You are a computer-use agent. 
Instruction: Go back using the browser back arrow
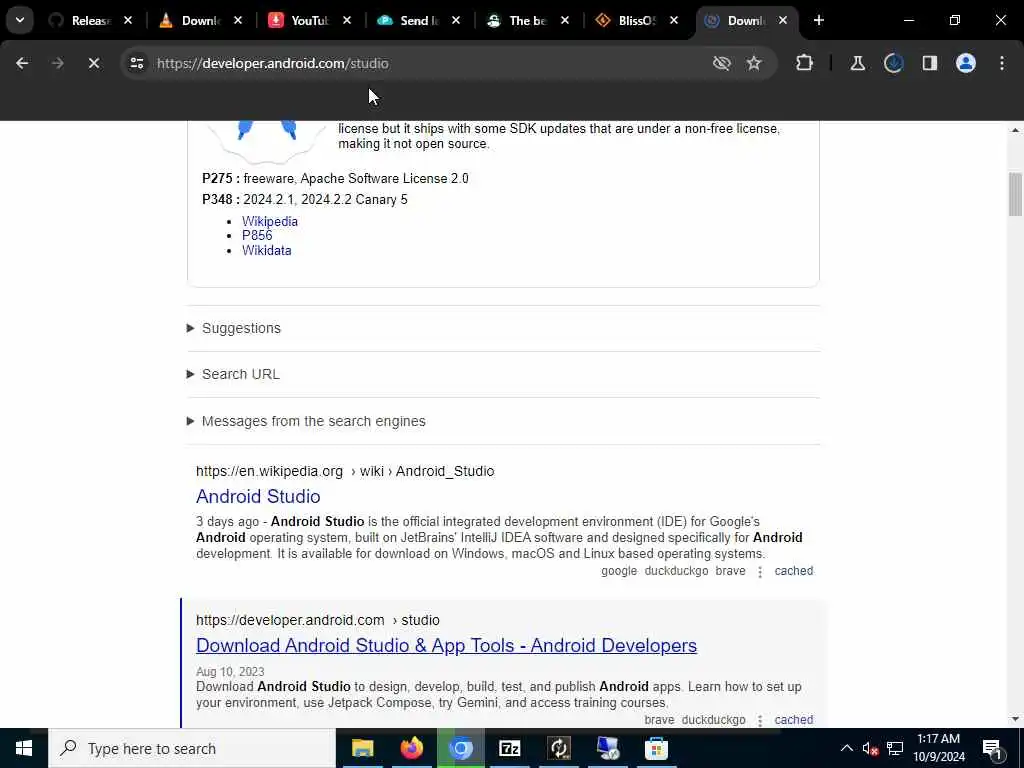(22, 63)
